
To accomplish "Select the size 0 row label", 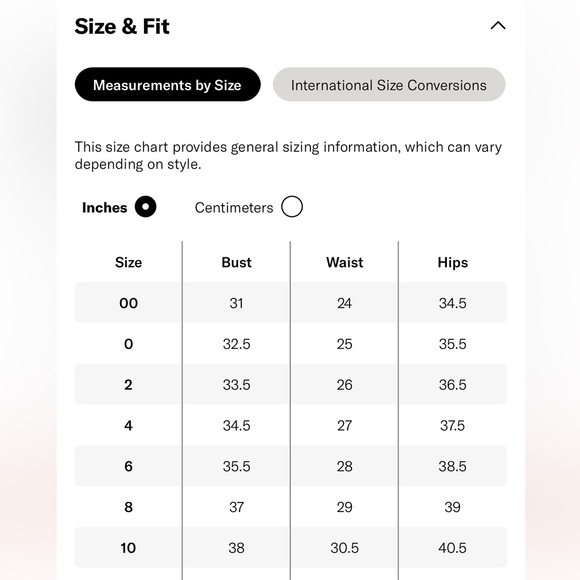I will click(128, 344).
